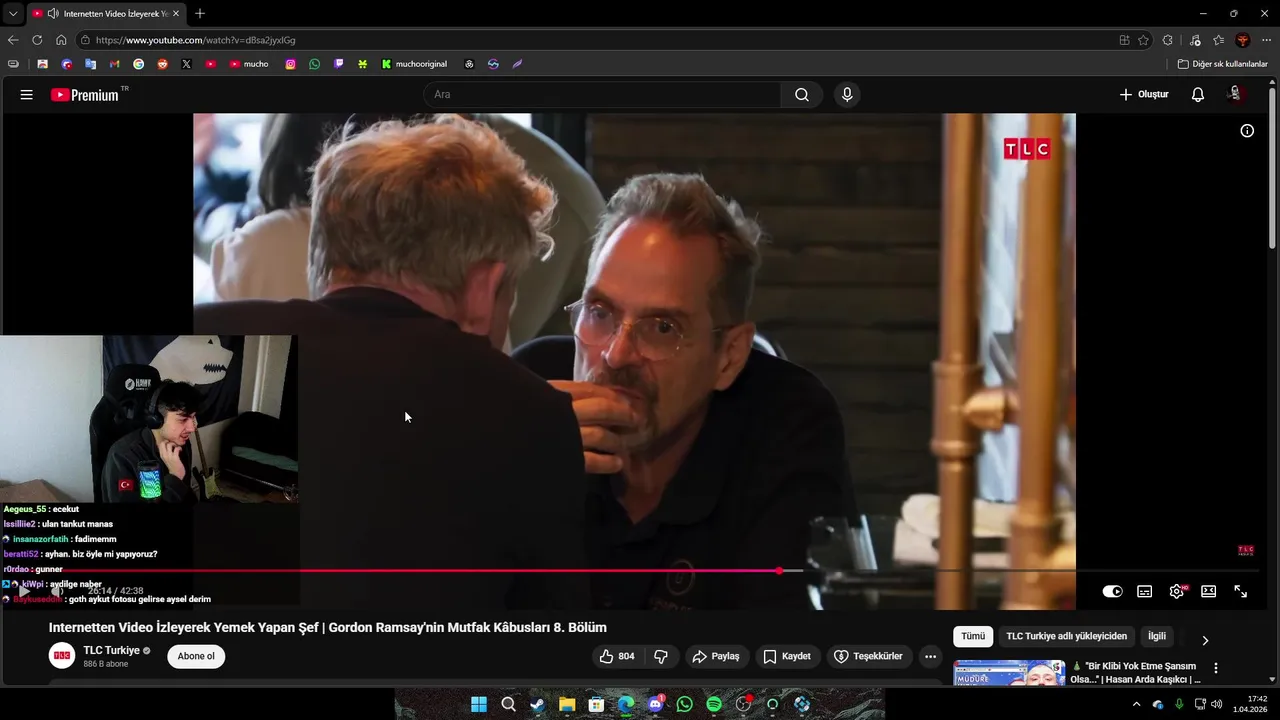Start voice search with microphone icon

pyautogui.click(x=847, y=95)
